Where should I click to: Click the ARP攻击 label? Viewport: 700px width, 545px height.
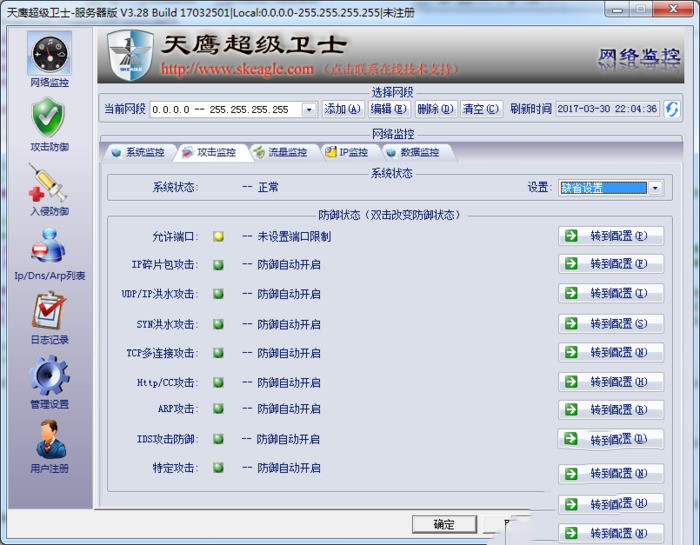(178, 409)
